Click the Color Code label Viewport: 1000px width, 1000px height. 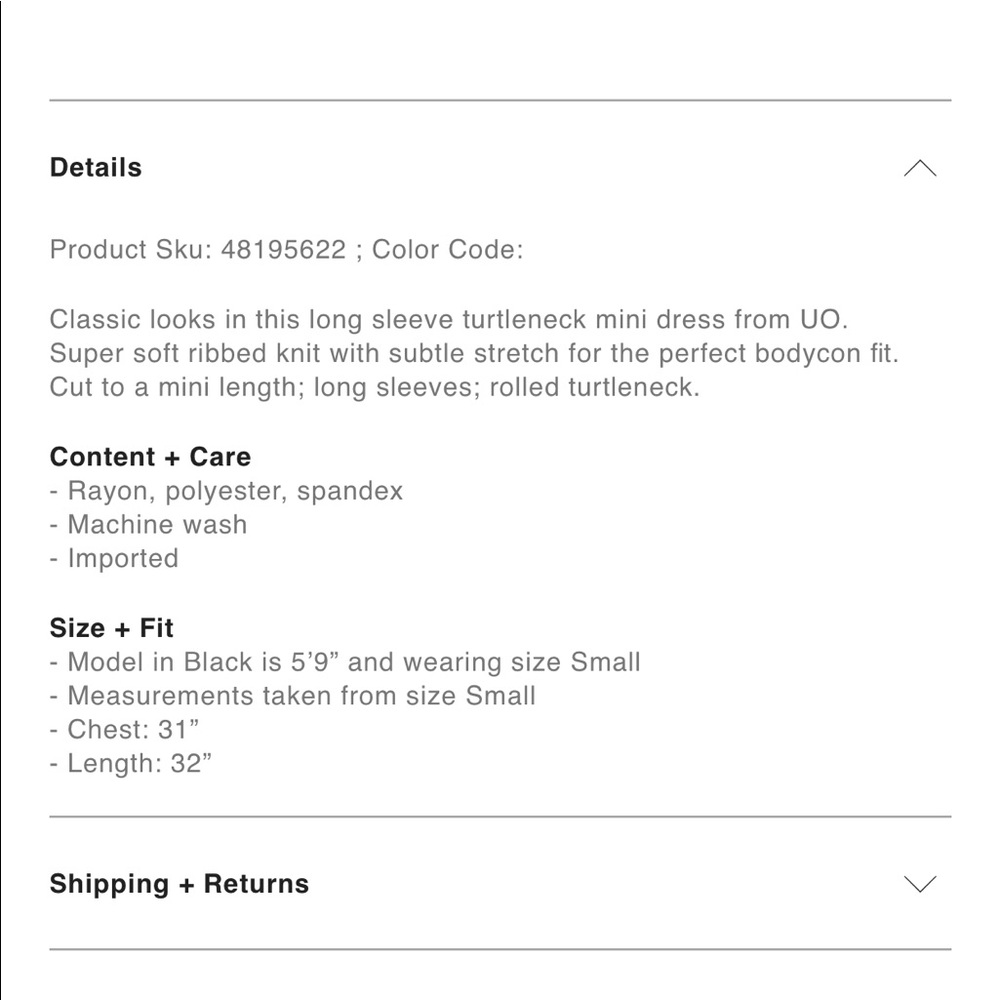(447, 249)
